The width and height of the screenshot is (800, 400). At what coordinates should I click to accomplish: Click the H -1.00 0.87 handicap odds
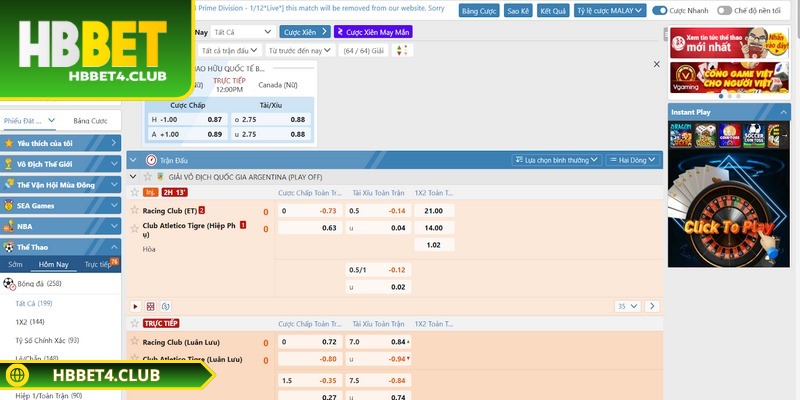coord(187,119)
